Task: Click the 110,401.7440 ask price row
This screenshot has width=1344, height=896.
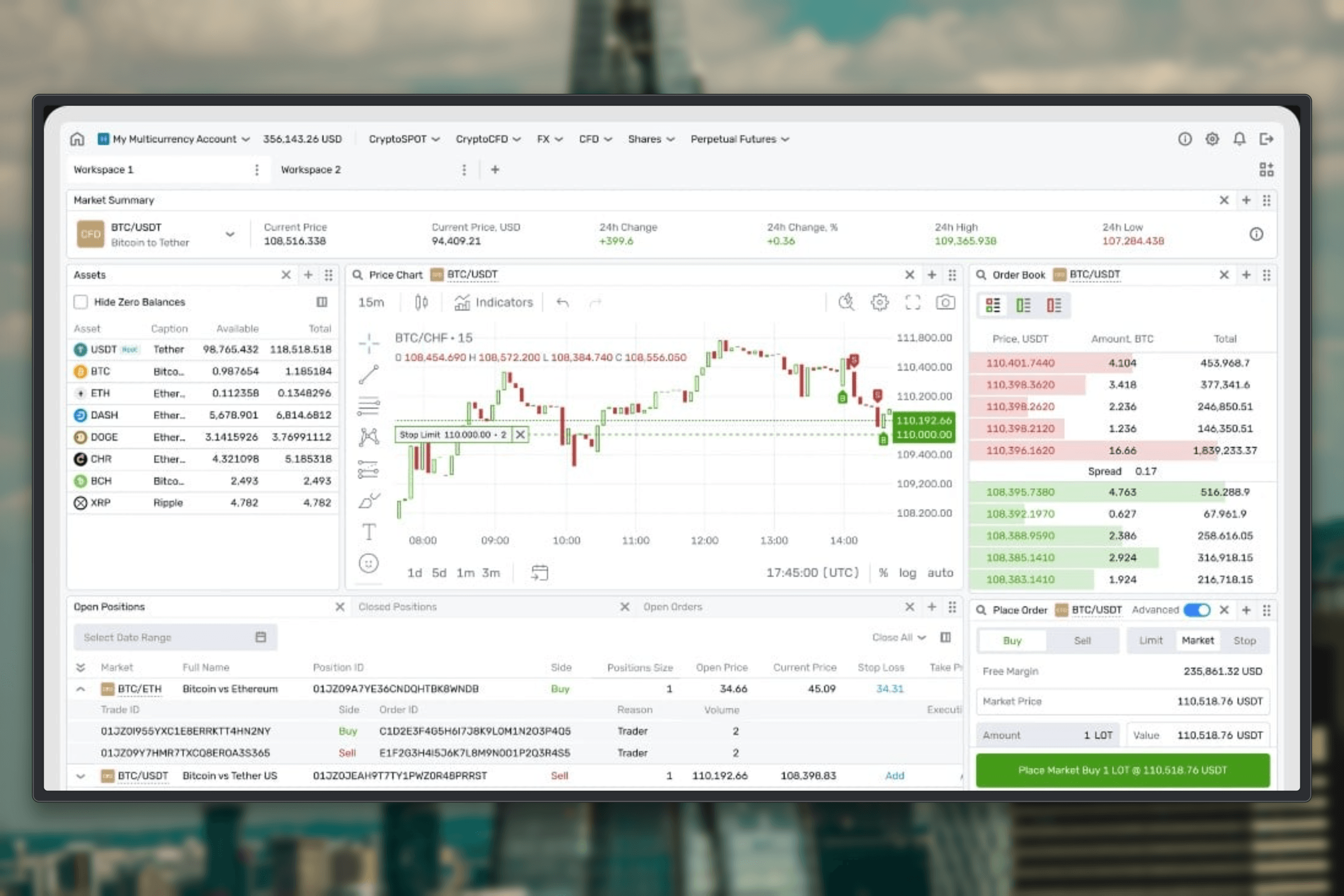Action: point(1122,363)
